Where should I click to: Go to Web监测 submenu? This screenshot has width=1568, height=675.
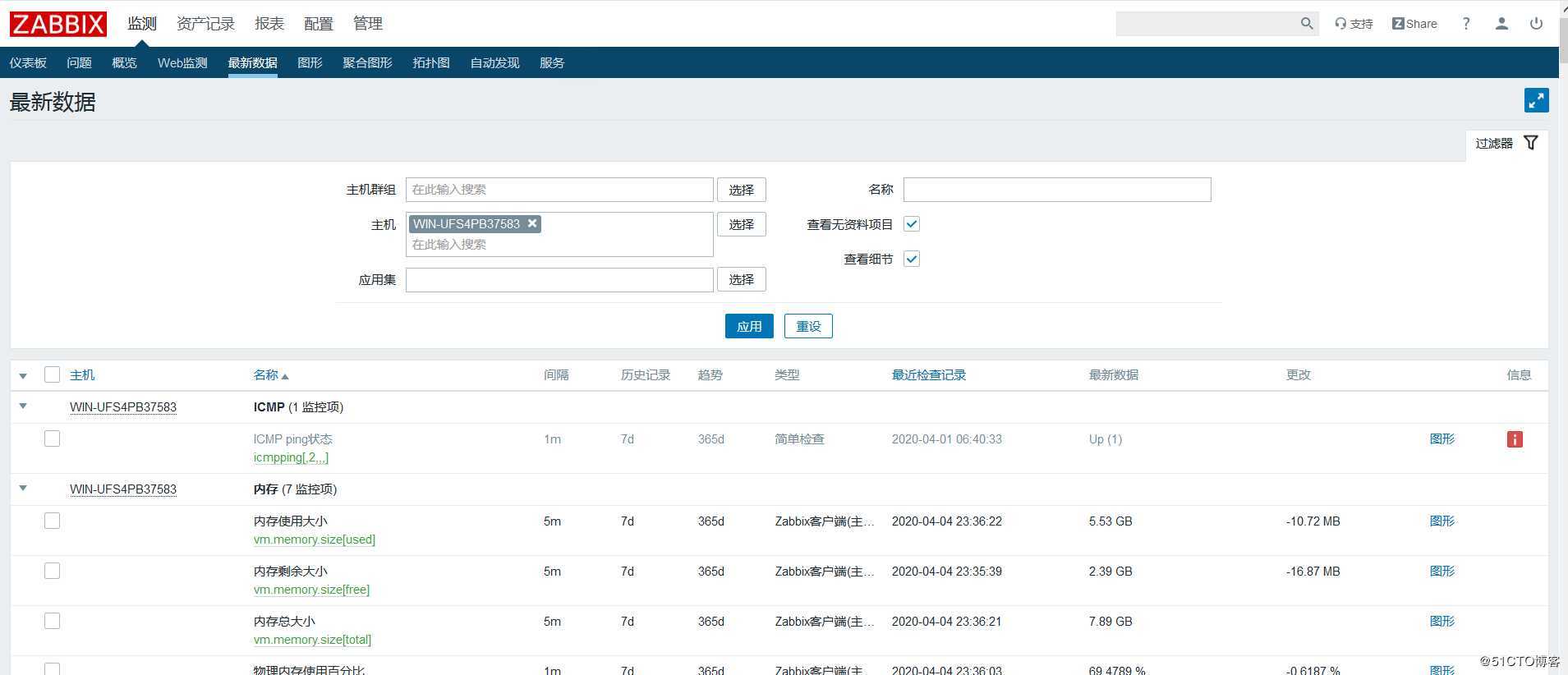(182, 62)
